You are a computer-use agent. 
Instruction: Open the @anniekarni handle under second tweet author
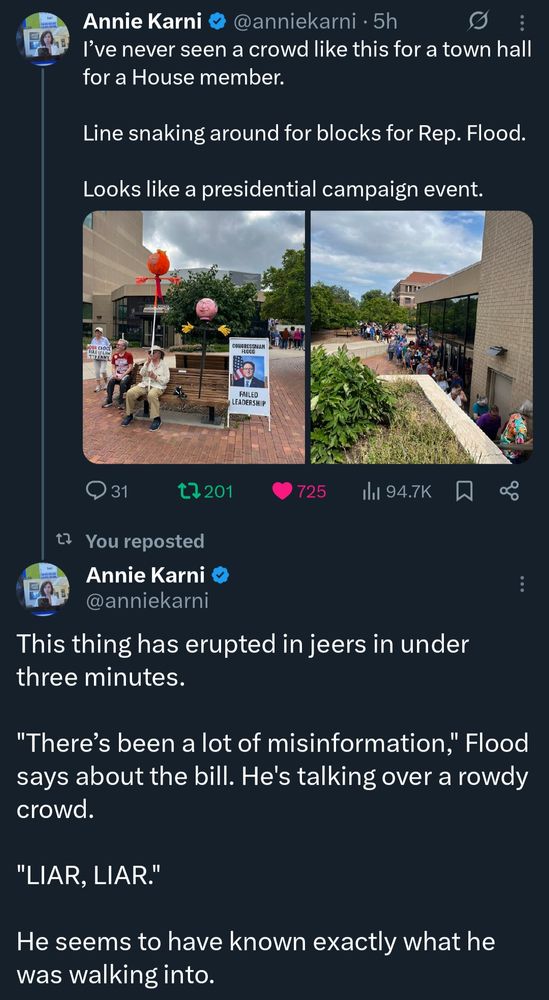[147, 601]
